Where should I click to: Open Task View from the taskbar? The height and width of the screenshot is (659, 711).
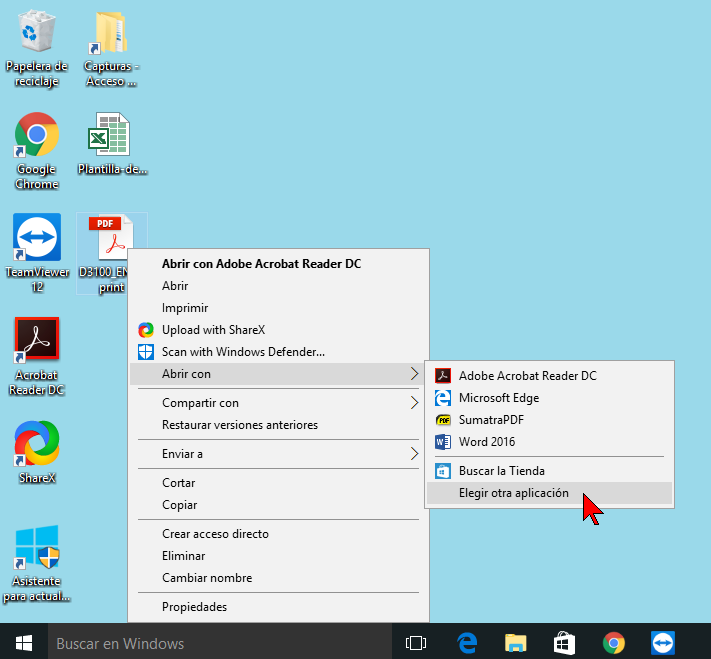tap(415, 643)
